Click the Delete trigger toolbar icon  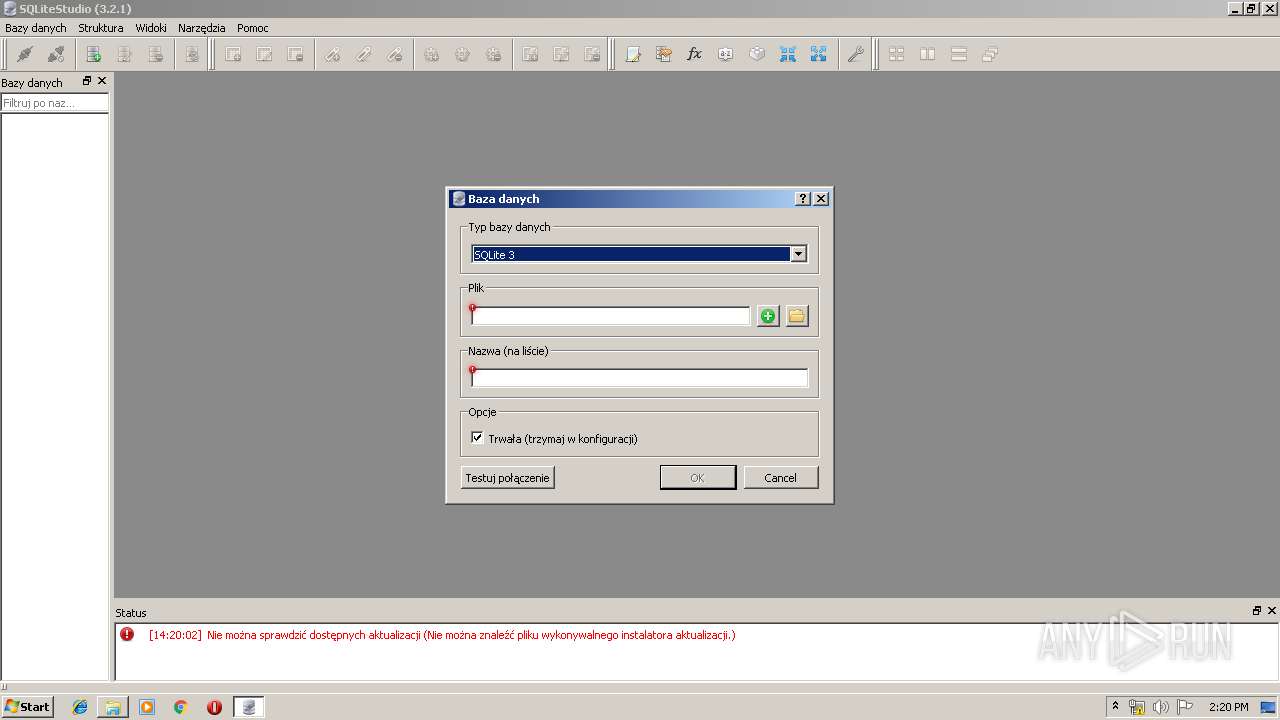coord(493,55)
